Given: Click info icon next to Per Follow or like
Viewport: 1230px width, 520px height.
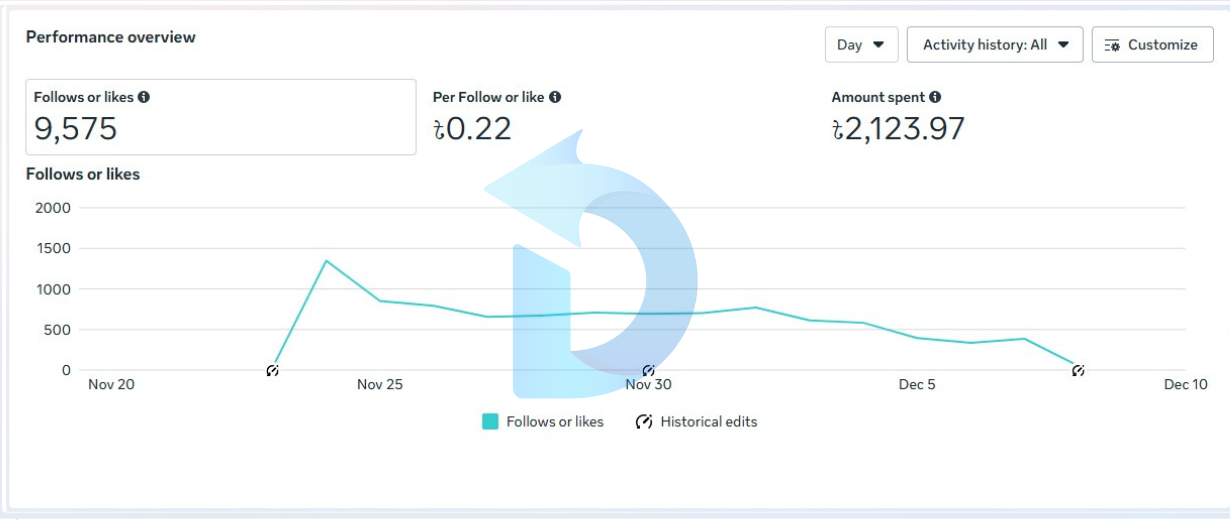Looking at the screenshot, I should tap(555, 97).
